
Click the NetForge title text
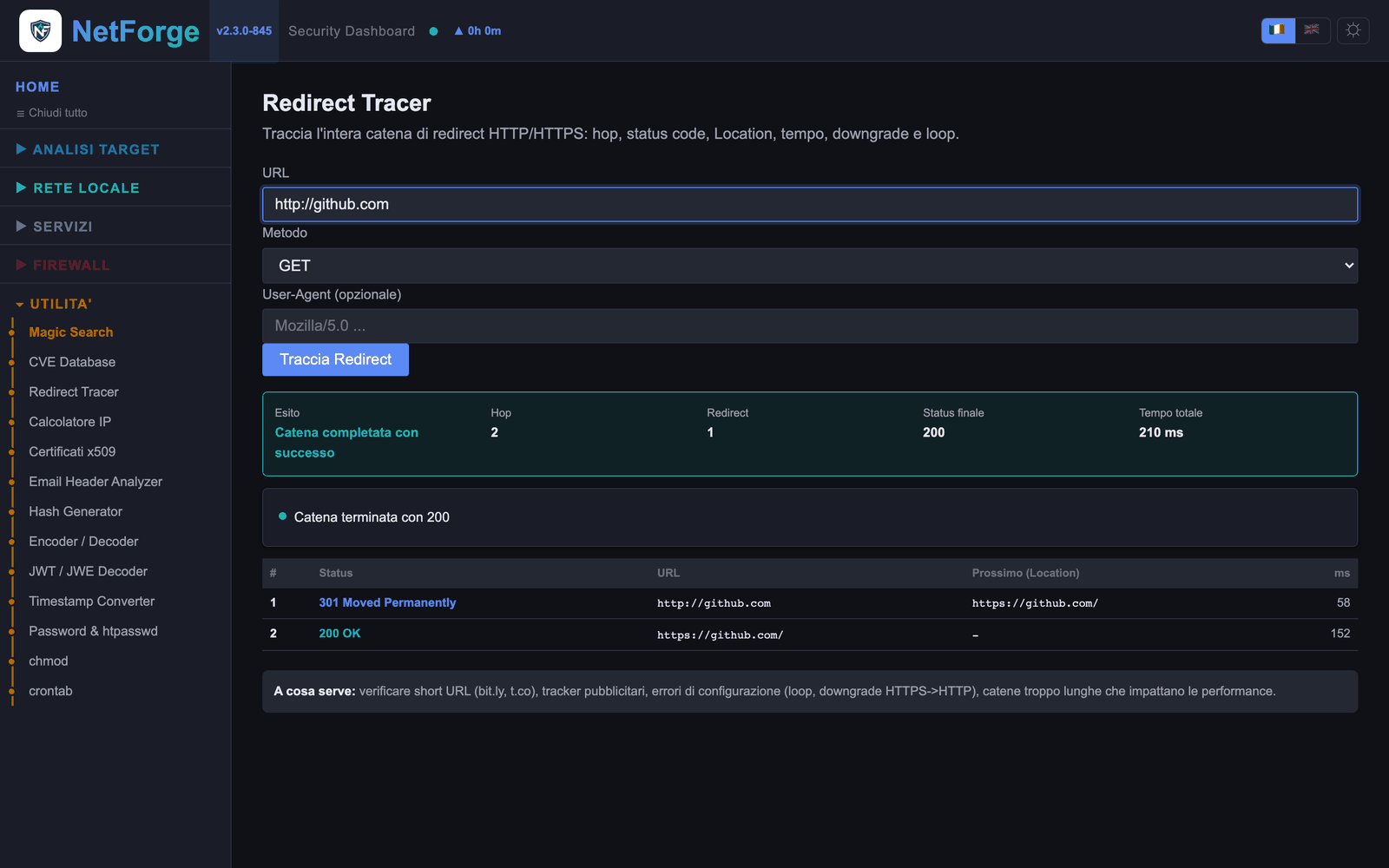(135, 31)
